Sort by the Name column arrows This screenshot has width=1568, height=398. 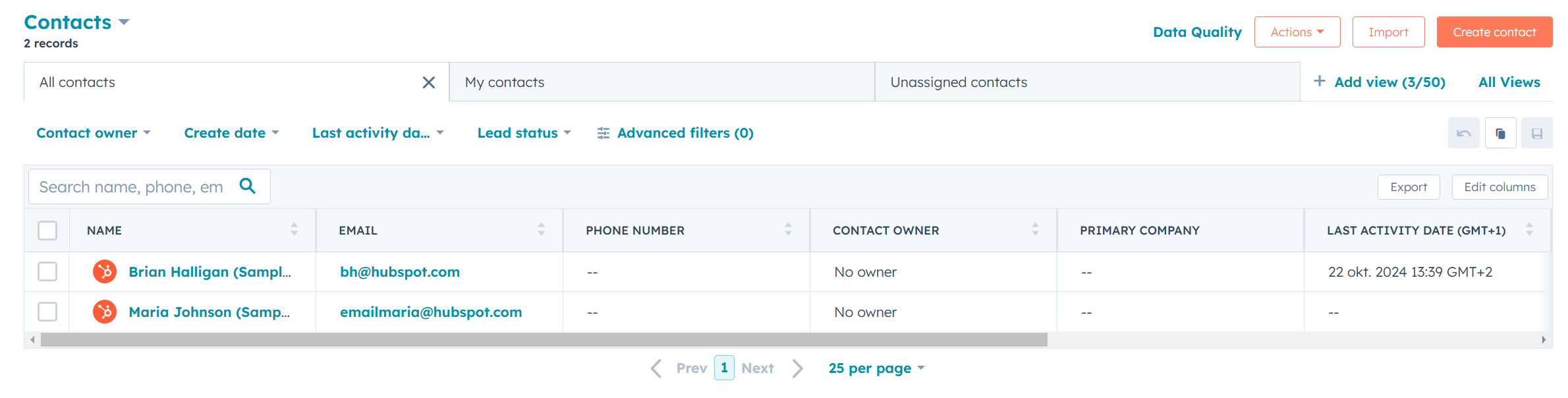tap(294, 229)
